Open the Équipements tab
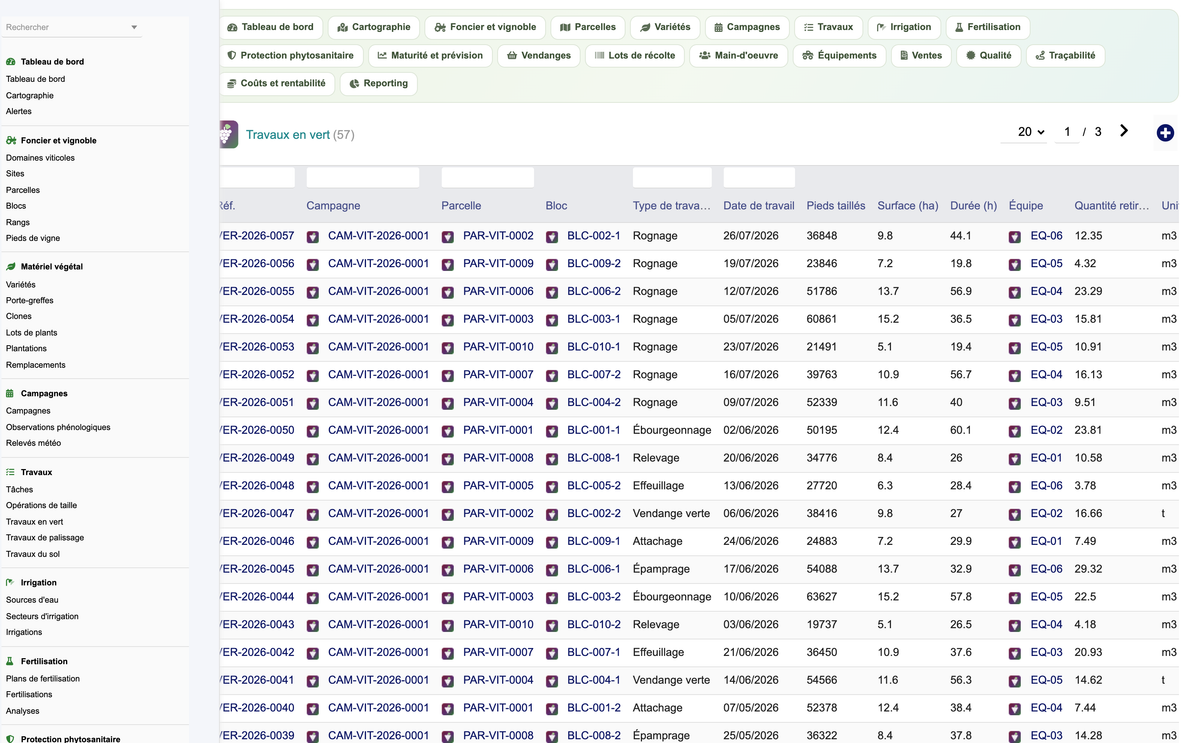Image resolution: width=1200 pixels, height=743 pixels. [x=839, y=55]
